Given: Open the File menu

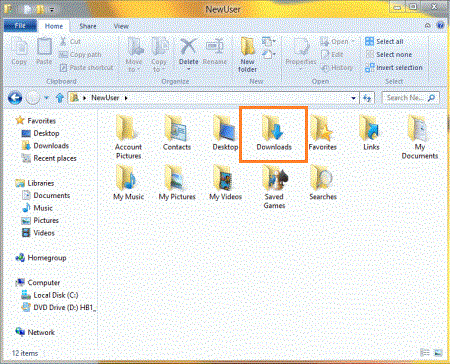Looking at the screenshot, I should 20,26.
